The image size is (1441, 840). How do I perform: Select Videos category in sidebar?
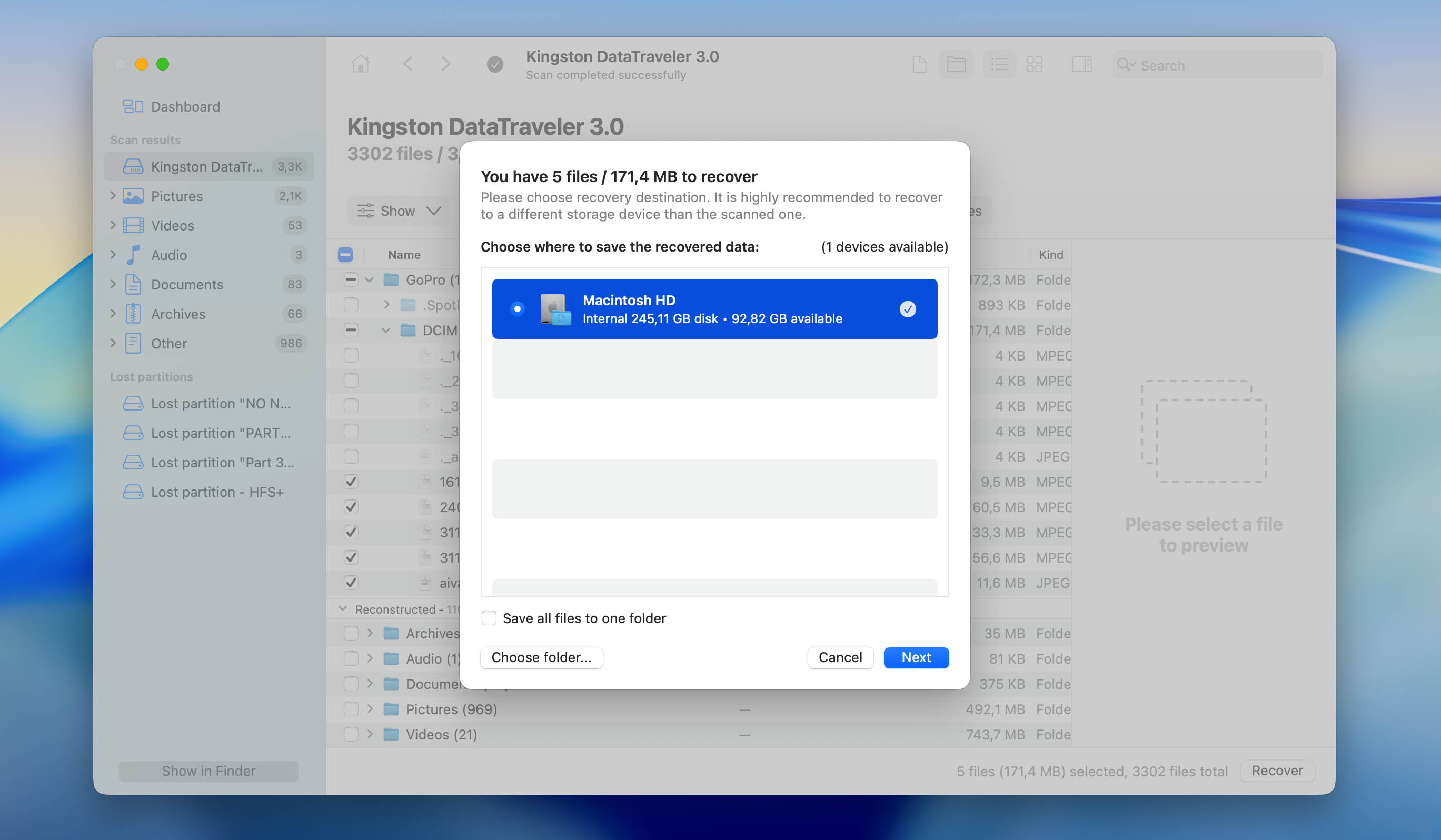coord(172,225)
